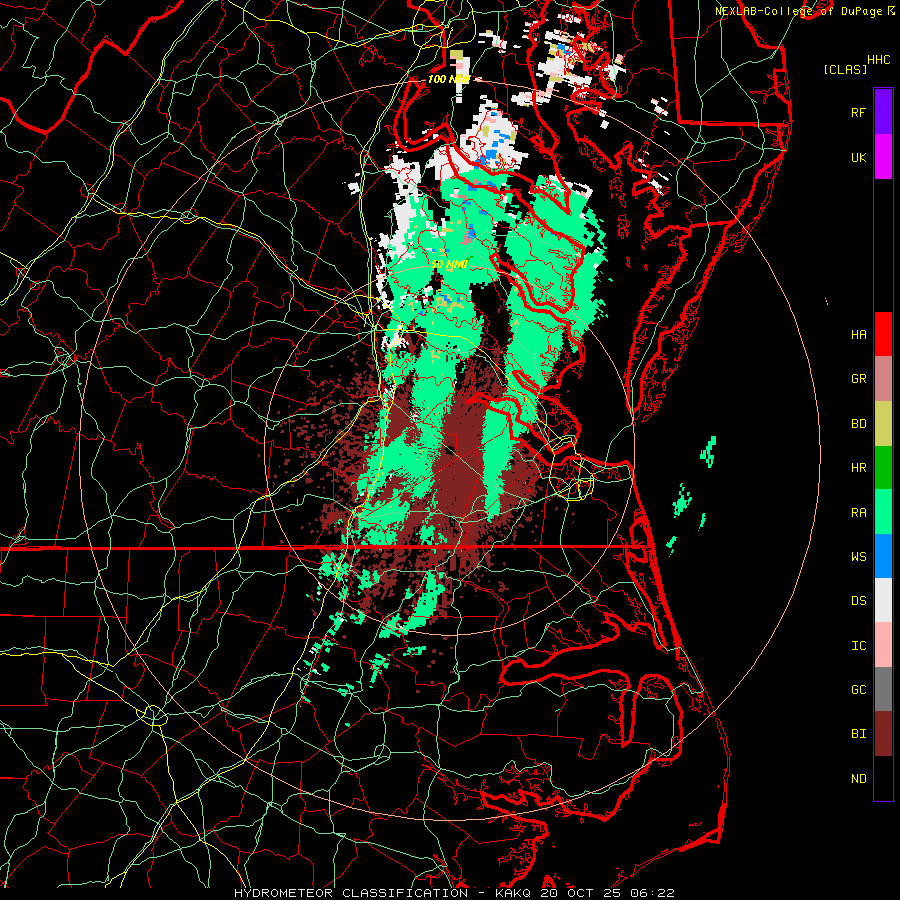Click the [CLAS] legend header

(x=845, y=69)
